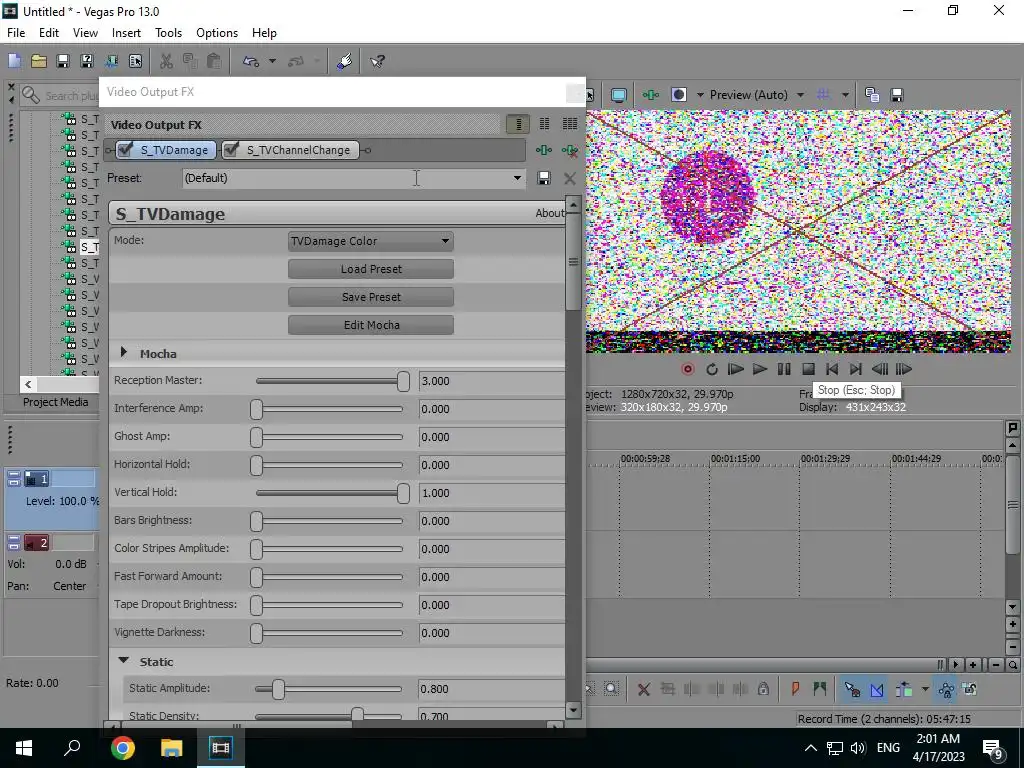Screen dimensions: 1024x768
Task: Switch to the Project Media tab
Action: [x=56, y=402]
